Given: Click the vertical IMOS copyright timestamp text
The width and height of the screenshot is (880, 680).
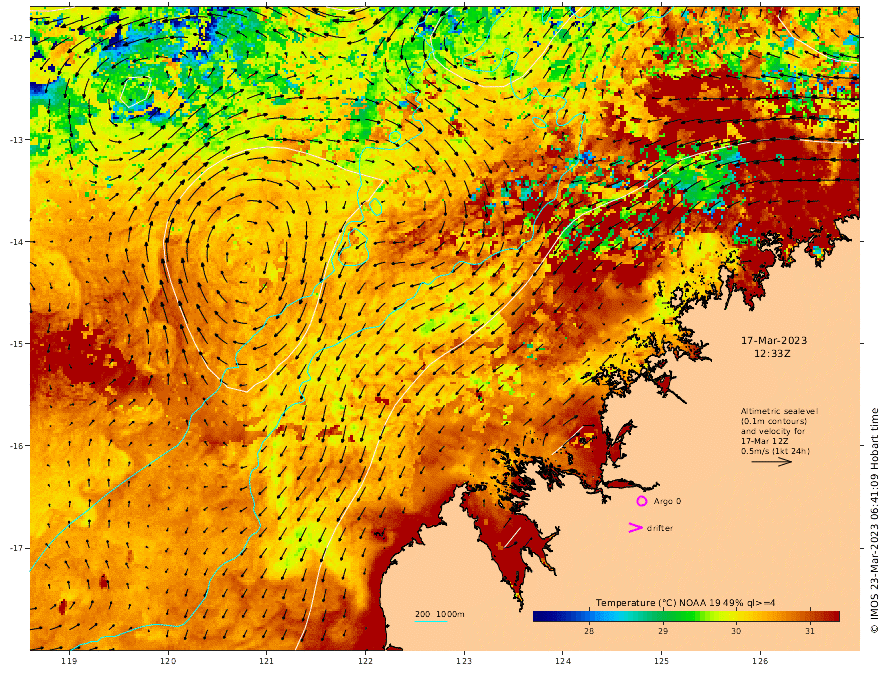Looking at the screenshot, I should click(874, 521).
